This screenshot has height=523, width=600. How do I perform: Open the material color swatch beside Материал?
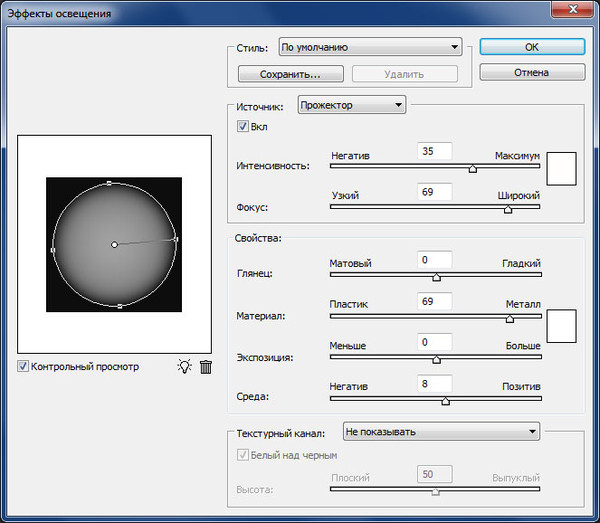(x=561, y=326)
